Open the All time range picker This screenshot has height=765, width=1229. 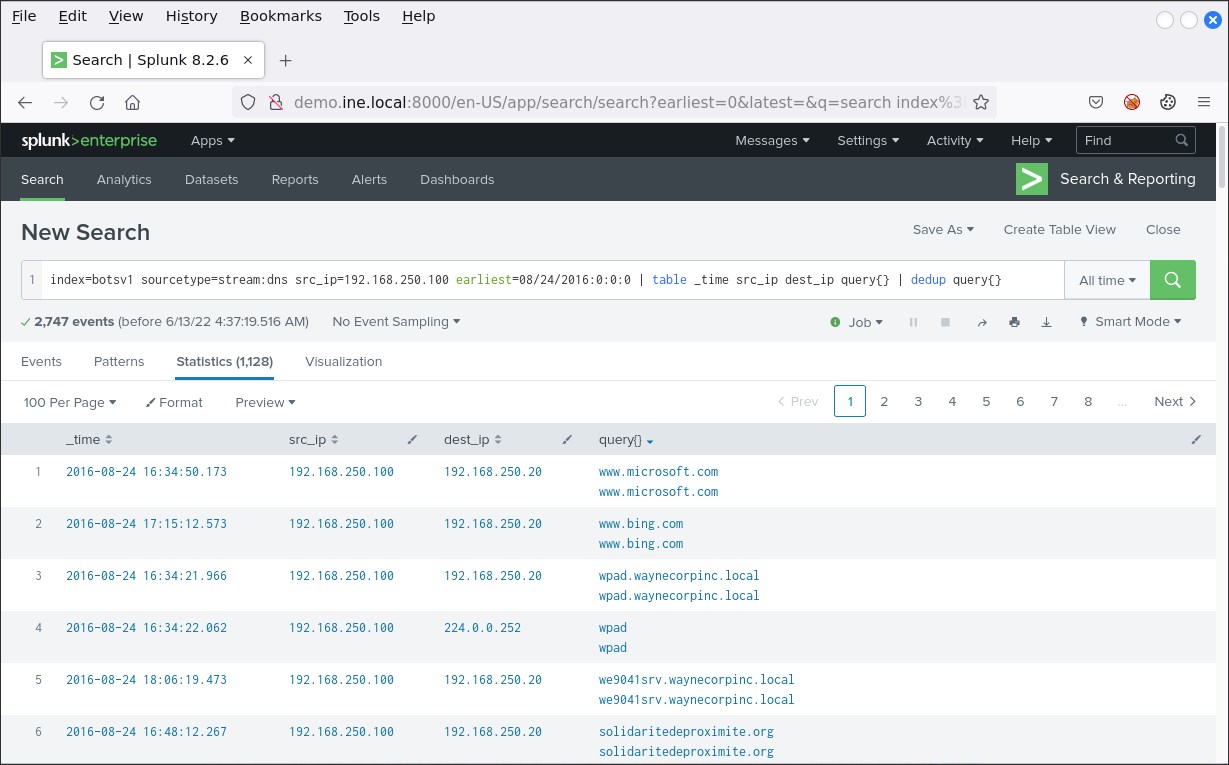point(1107,280)
